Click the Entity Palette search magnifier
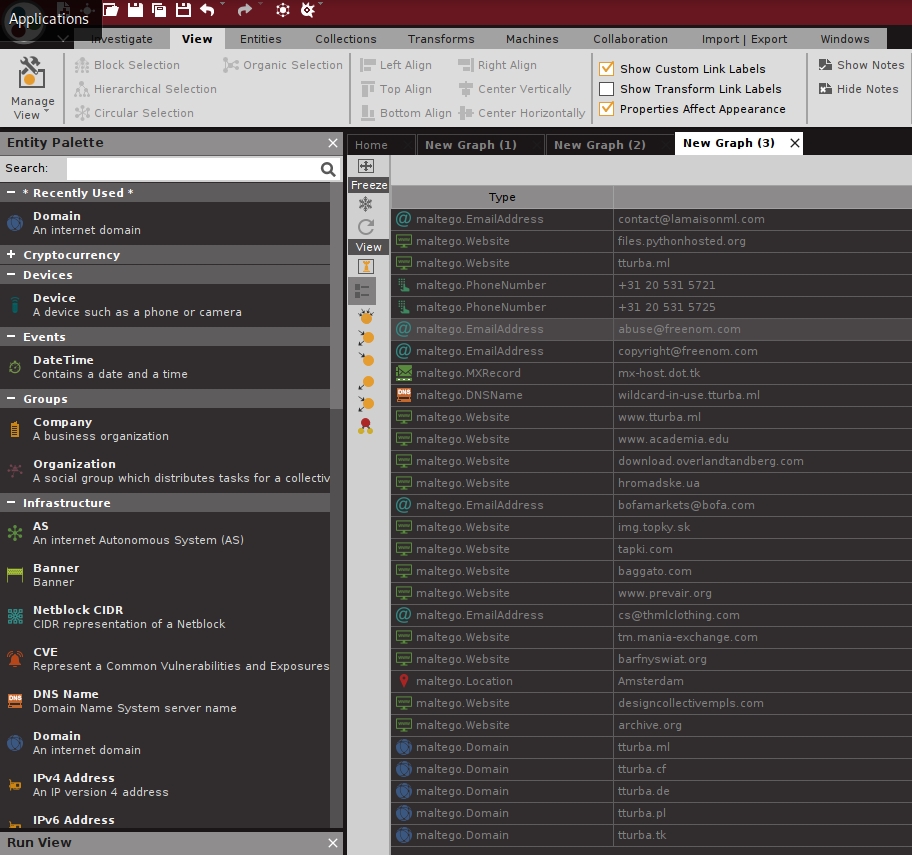912x855 pixels. click(328, 169)
